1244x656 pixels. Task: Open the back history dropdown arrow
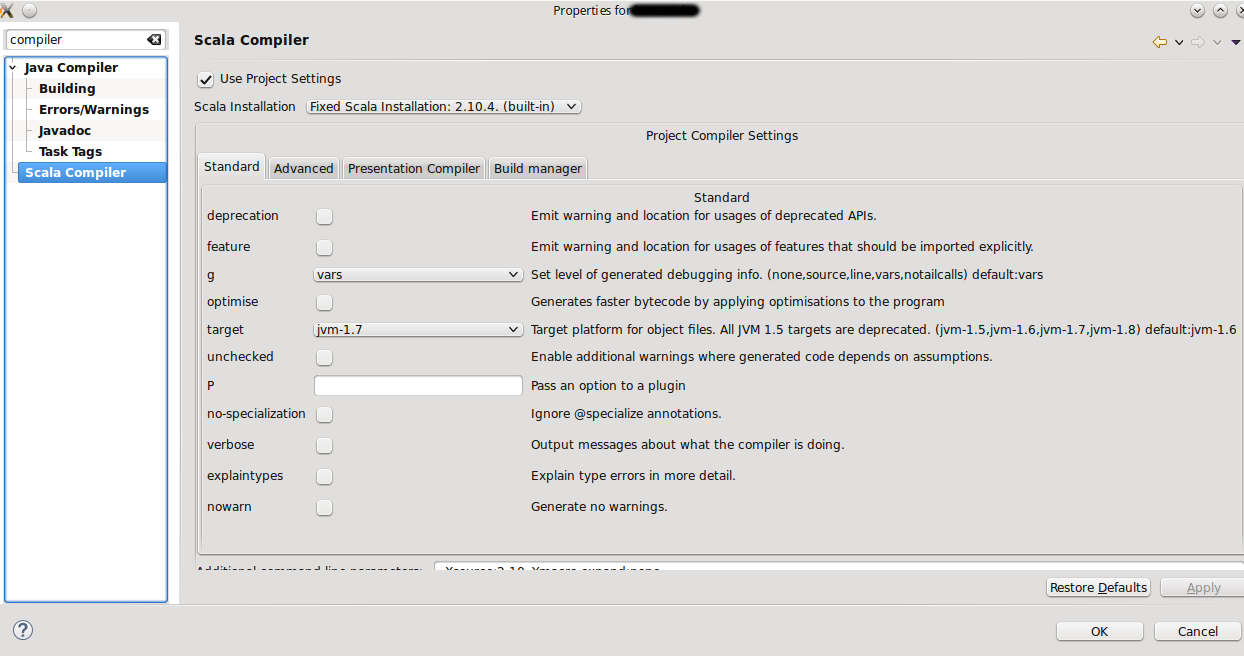1179,42
